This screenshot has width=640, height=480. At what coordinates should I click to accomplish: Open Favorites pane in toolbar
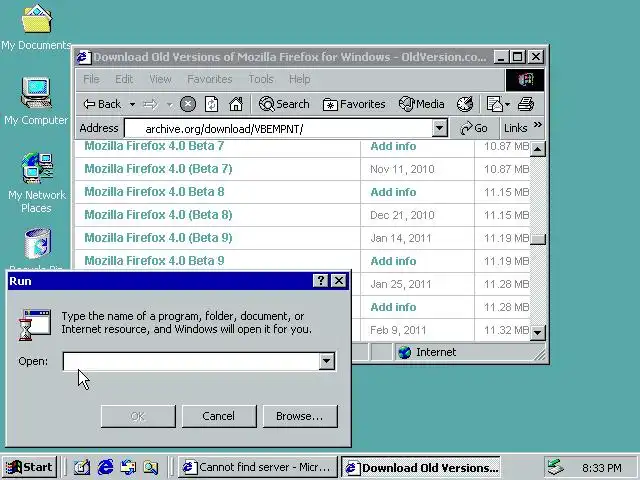(x=353, y=104)
